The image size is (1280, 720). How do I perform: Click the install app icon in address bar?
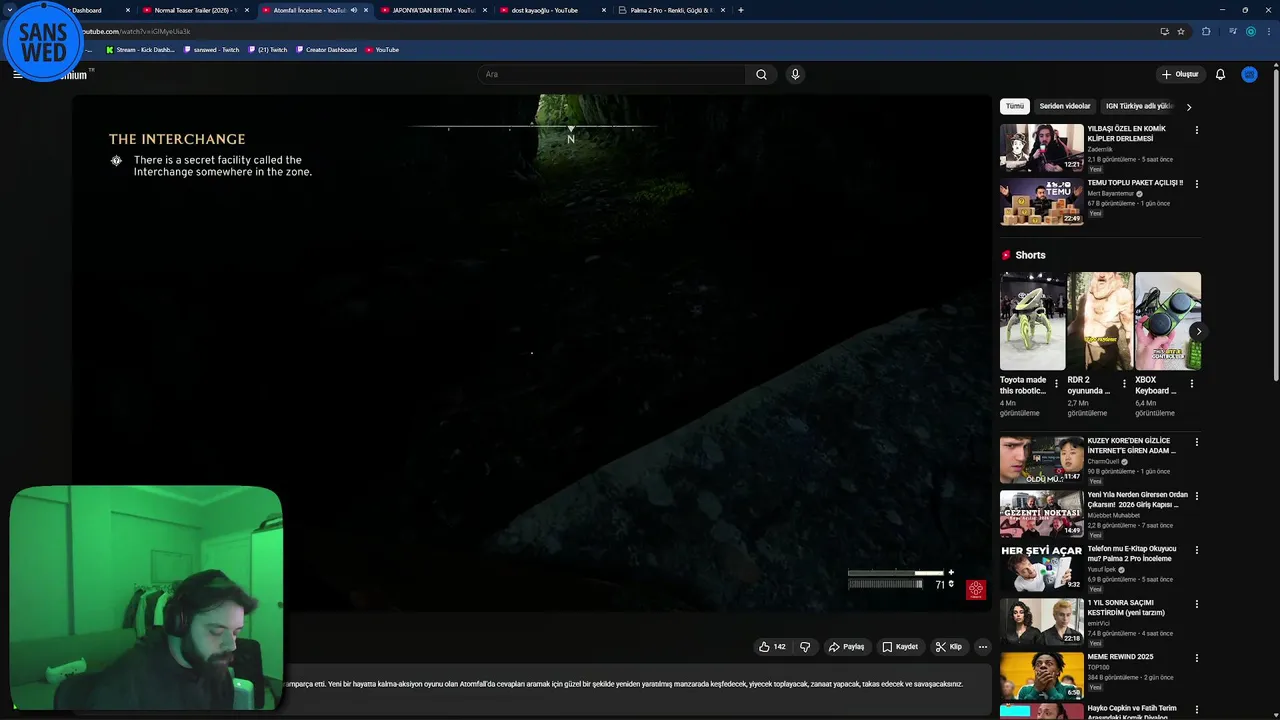tap(1164, 31)
